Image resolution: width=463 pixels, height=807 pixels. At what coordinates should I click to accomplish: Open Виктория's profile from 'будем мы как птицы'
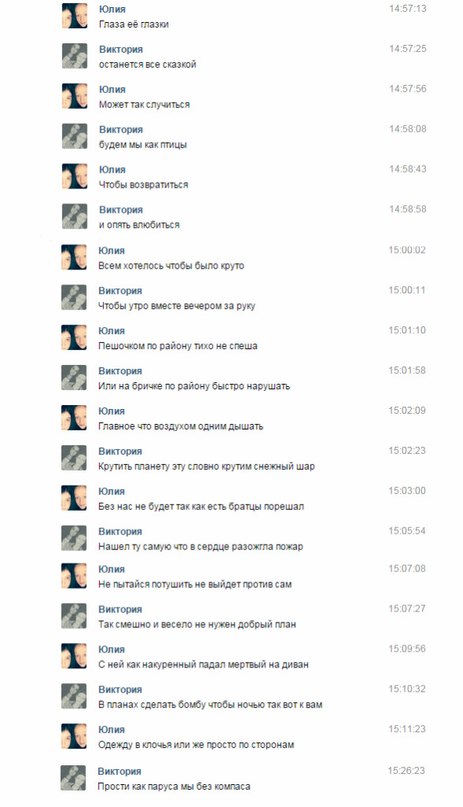[x=121, y=130]
